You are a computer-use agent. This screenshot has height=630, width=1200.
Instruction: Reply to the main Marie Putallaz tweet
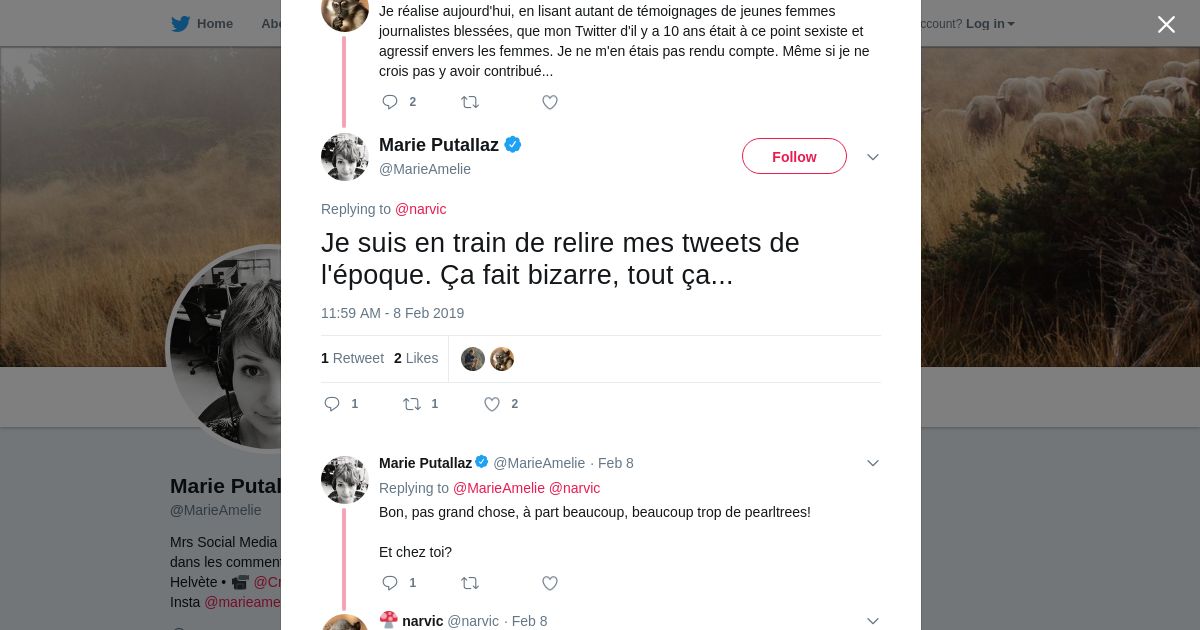point(333,404)
